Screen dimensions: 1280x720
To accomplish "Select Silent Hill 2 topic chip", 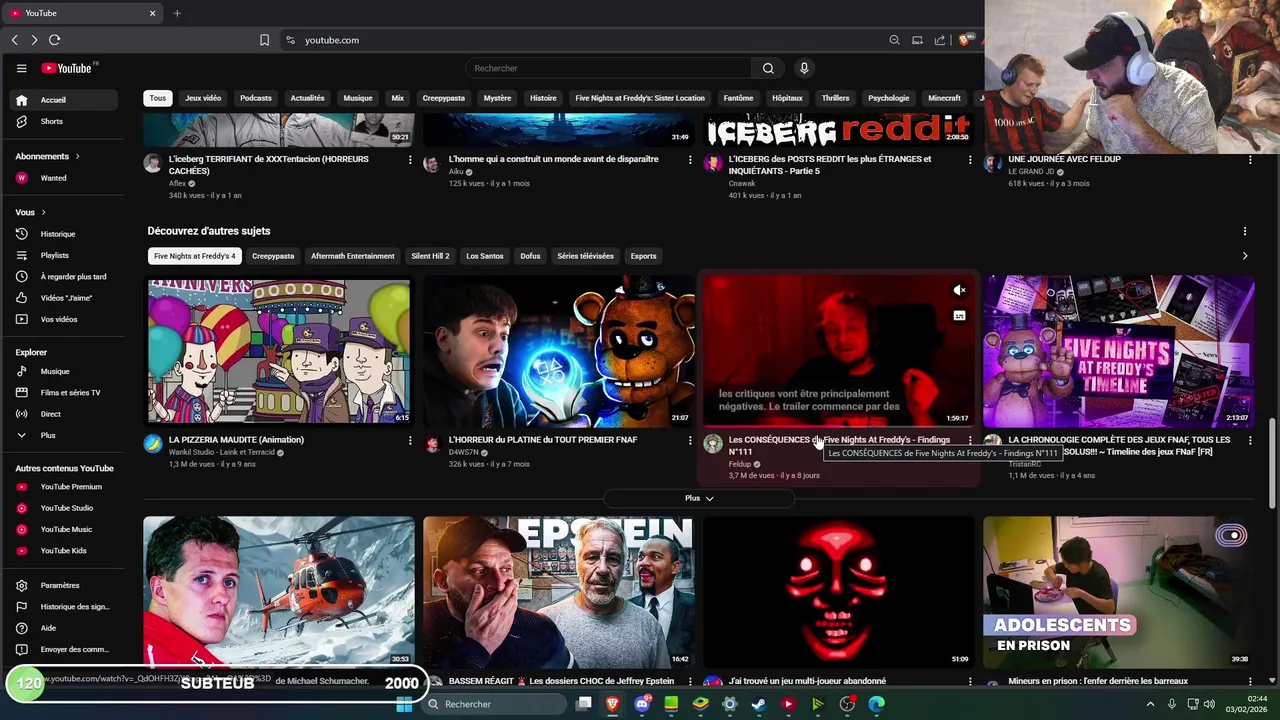I will 430,256.
